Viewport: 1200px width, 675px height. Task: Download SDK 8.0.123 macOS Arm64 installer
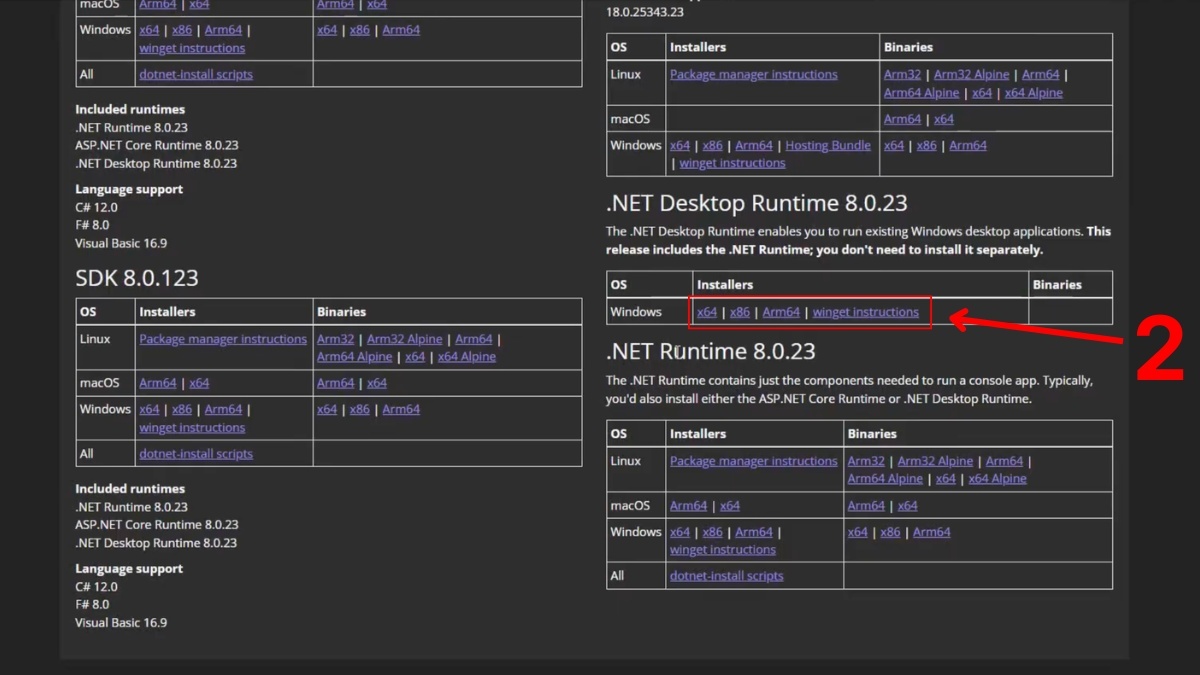158,383
